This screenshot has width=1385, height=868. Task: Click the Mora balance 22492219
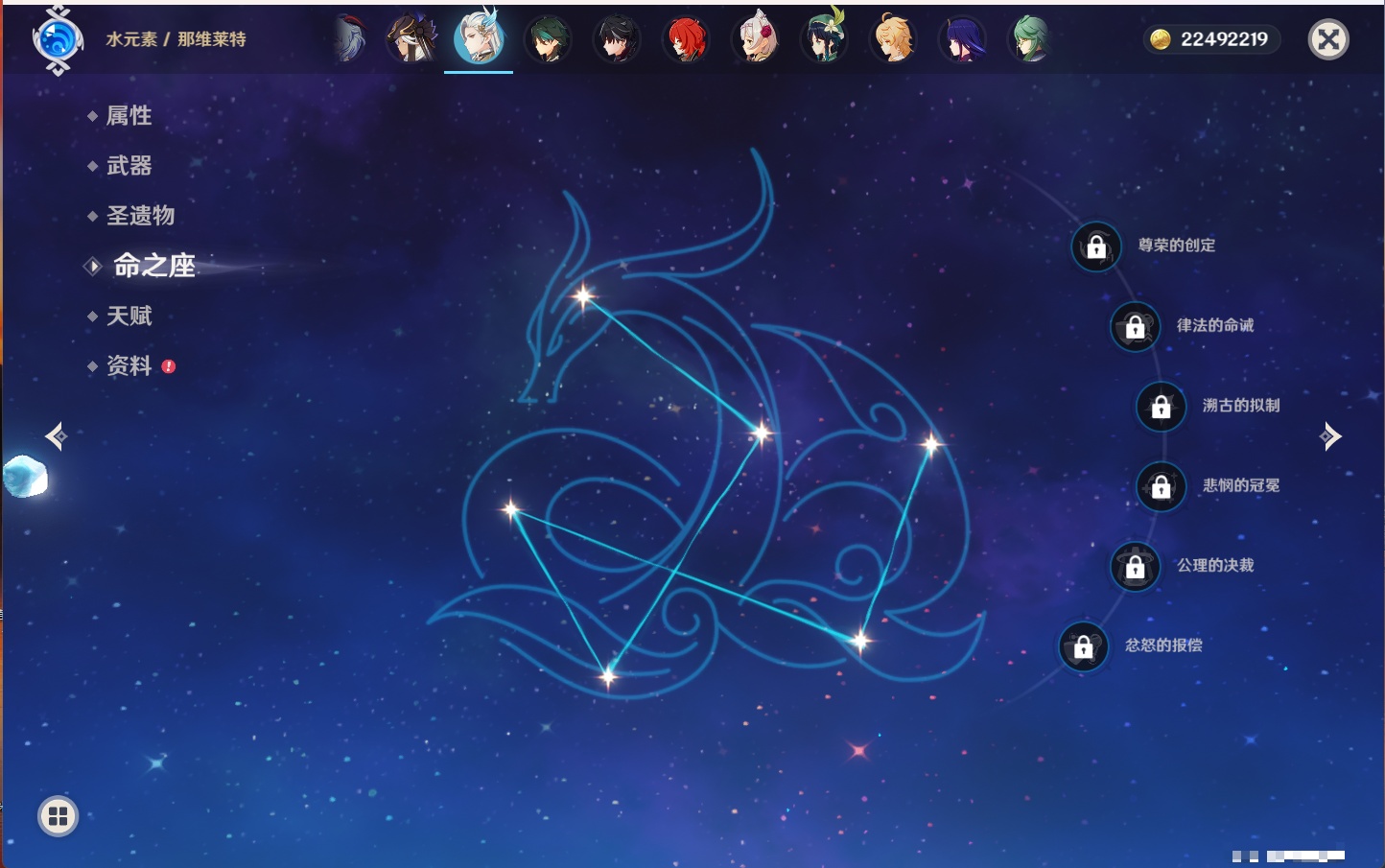click(1224, 39)
